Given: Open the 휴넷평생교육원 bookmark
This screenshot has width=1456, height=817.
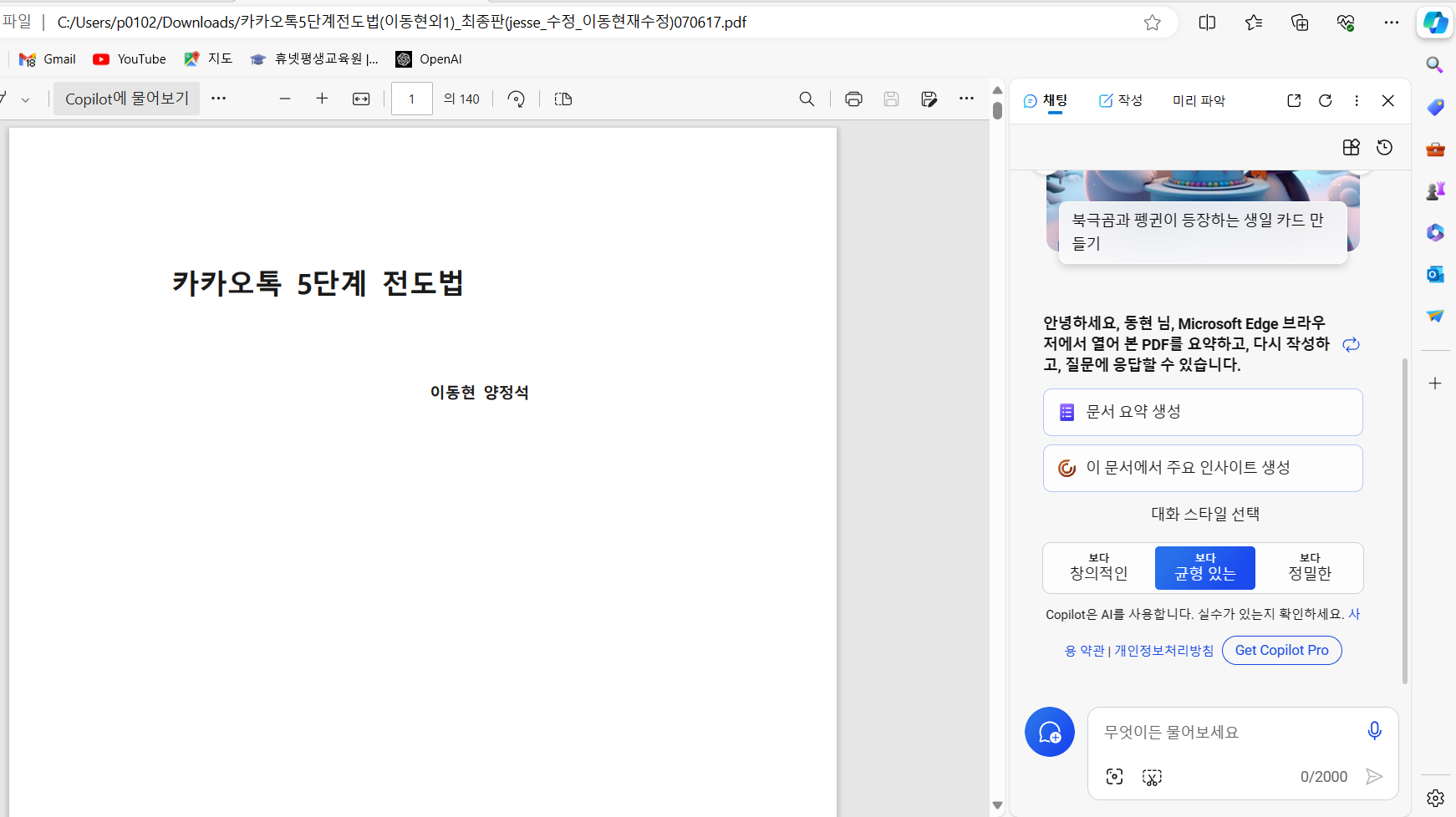Looking at the screenshot, I should coord(314,59).
